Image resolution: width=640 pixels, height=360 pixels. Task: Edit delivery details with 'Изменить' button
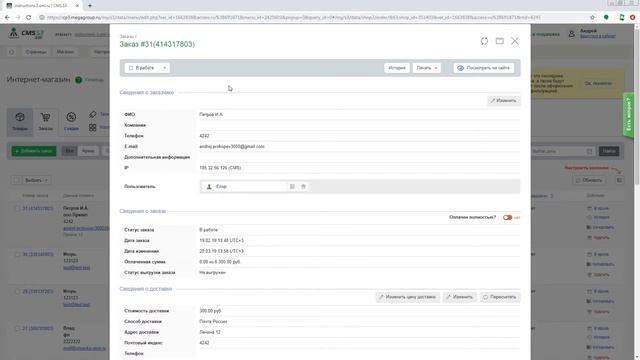(460, 297)
